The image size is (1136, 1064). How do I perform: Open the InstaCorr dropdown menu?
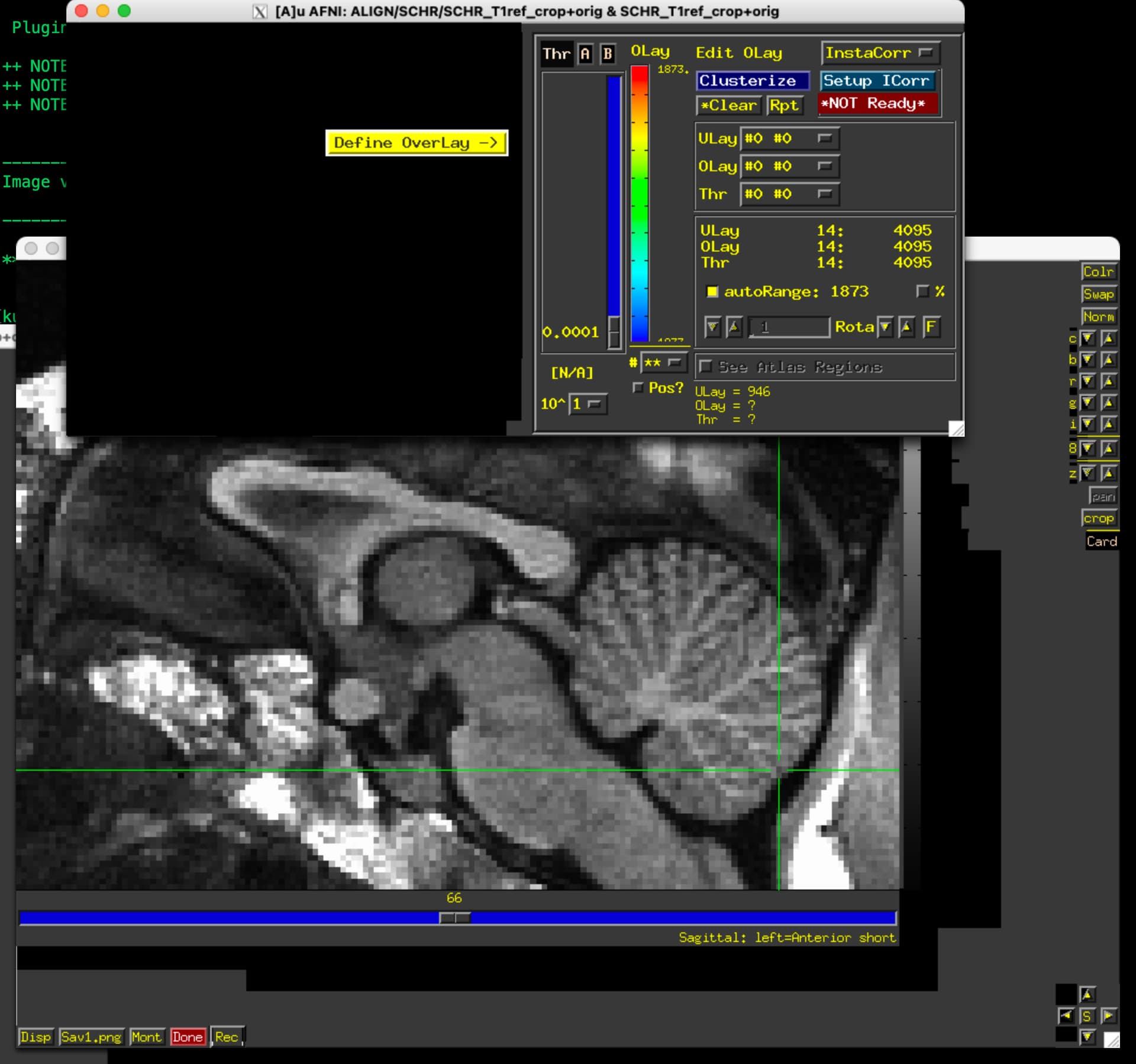[x=880, y=53]
